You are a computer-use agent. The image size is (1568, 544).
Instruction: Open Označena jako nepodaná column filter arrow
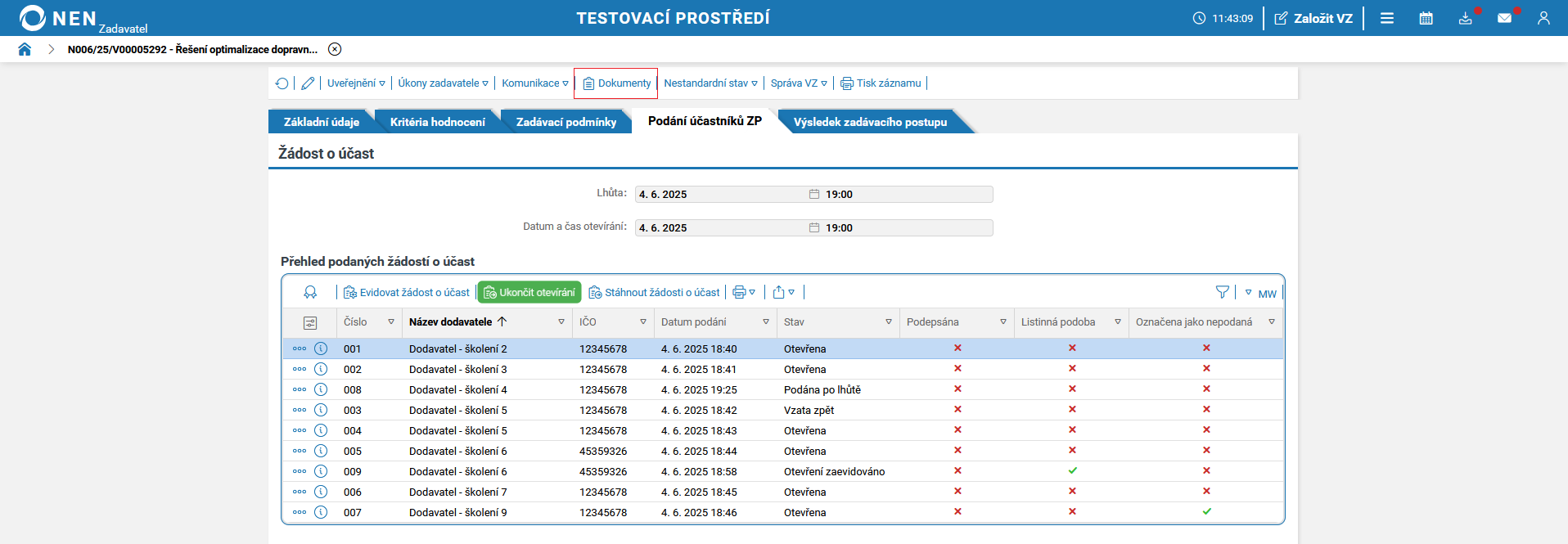1272,322
